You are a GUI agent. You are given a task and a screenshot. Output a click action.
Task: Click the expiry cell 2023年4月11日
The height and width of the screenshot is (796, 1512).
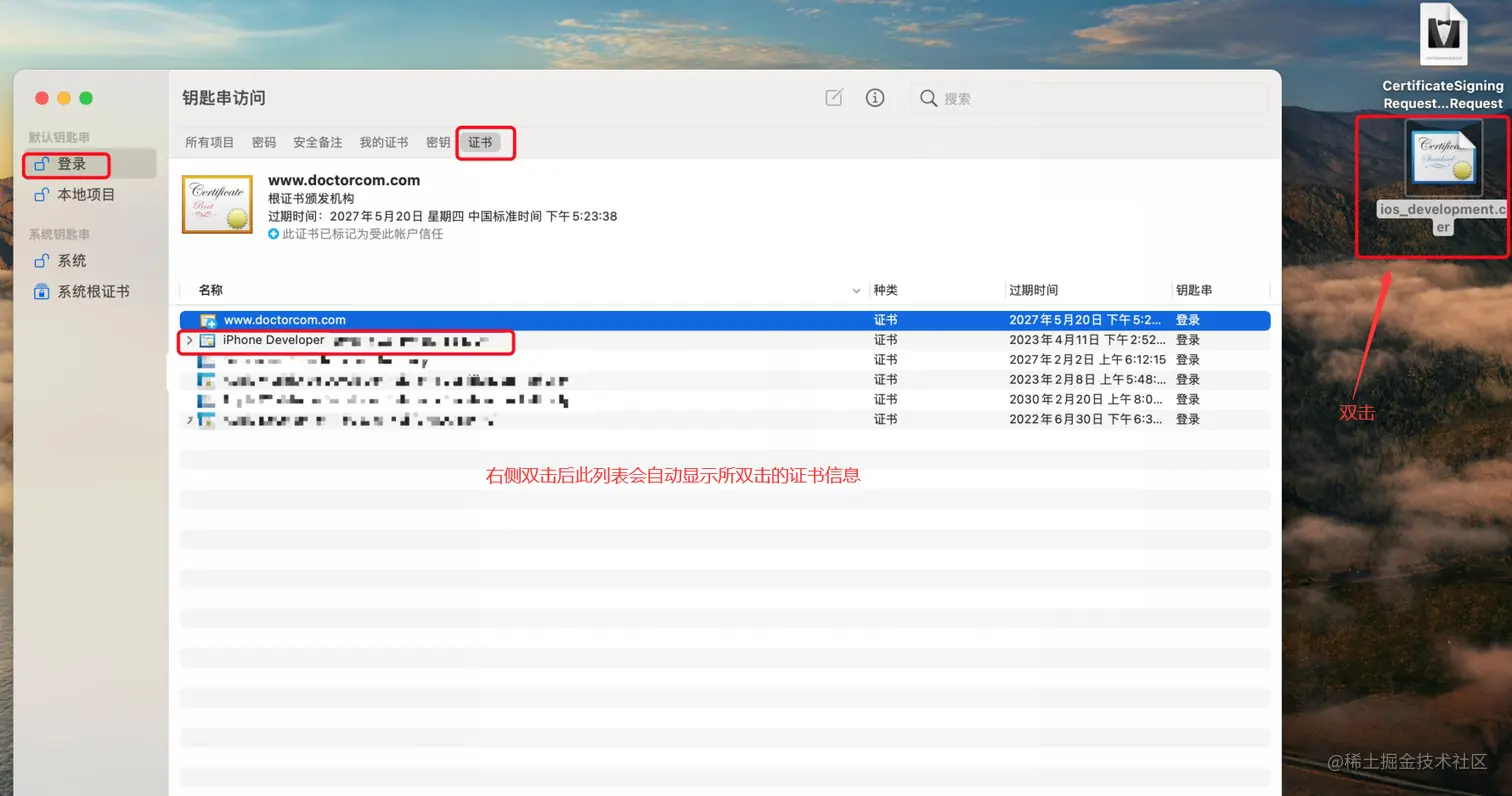[x=1086, y=340]
